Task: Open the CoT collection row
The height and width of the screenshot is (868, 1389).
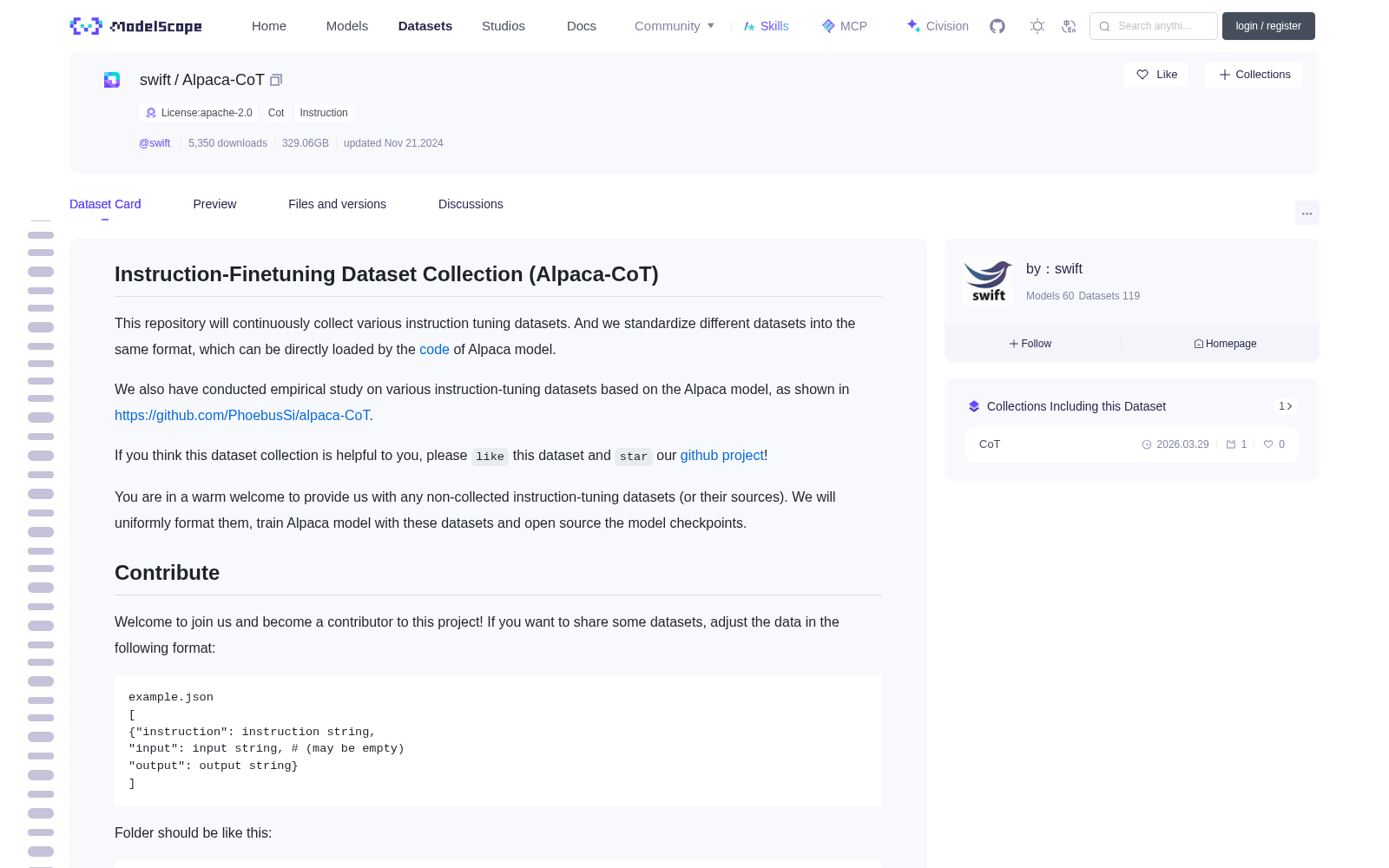Action: (x=1132, y=444)
